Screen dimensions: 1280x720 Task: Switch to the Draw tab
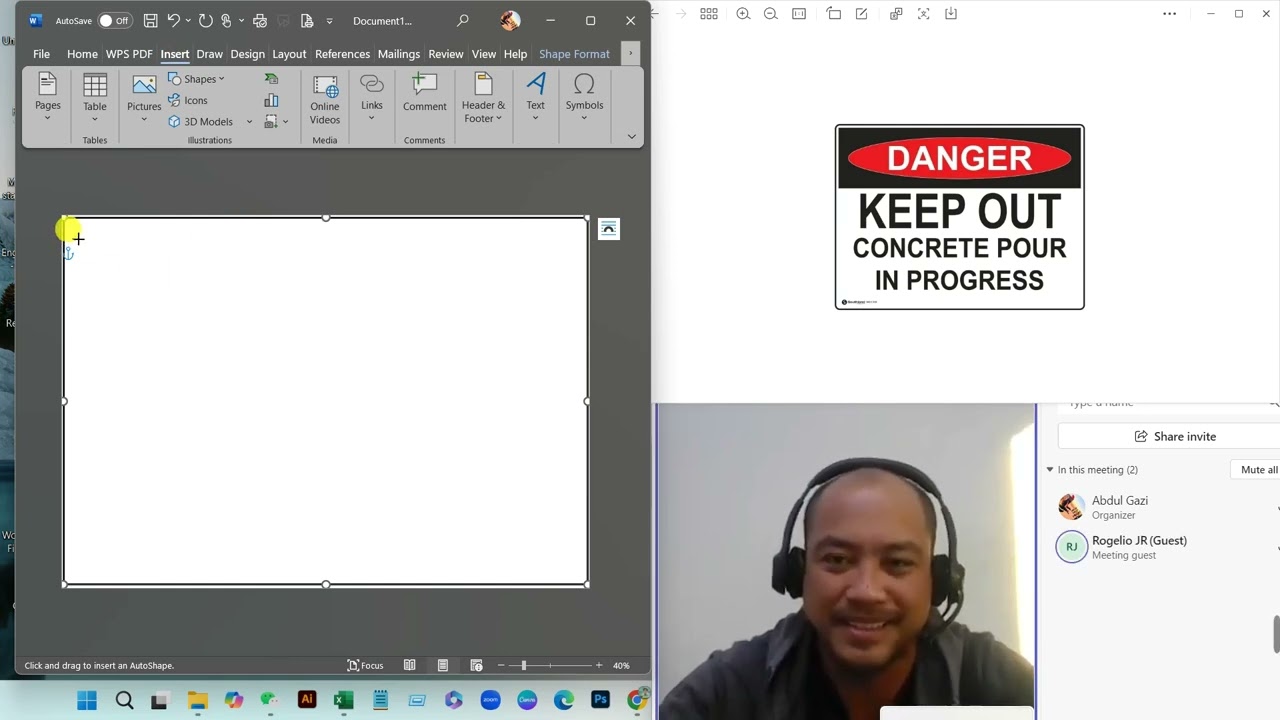(x=210, y=54)
